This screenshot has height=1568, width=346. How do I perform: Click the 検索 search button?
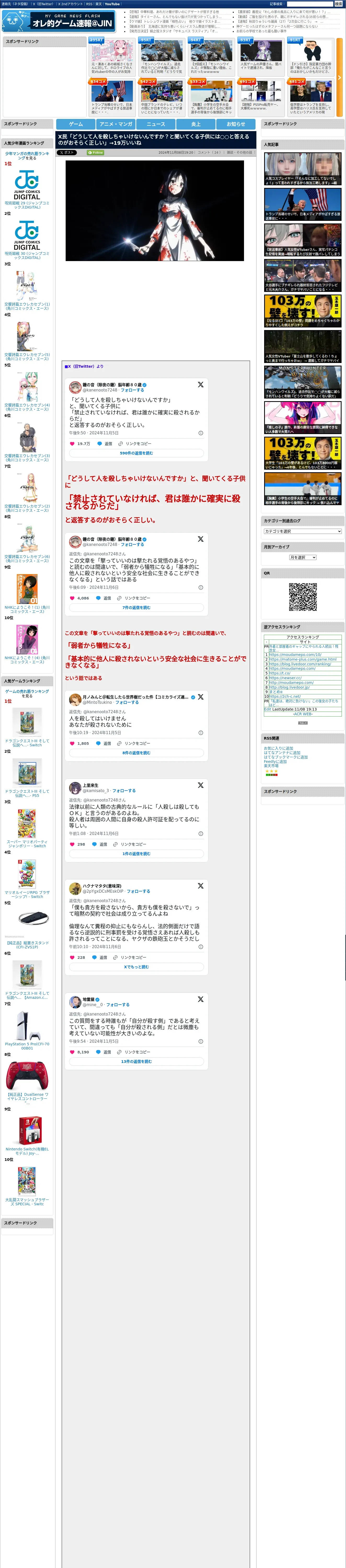tap(338, 4)
